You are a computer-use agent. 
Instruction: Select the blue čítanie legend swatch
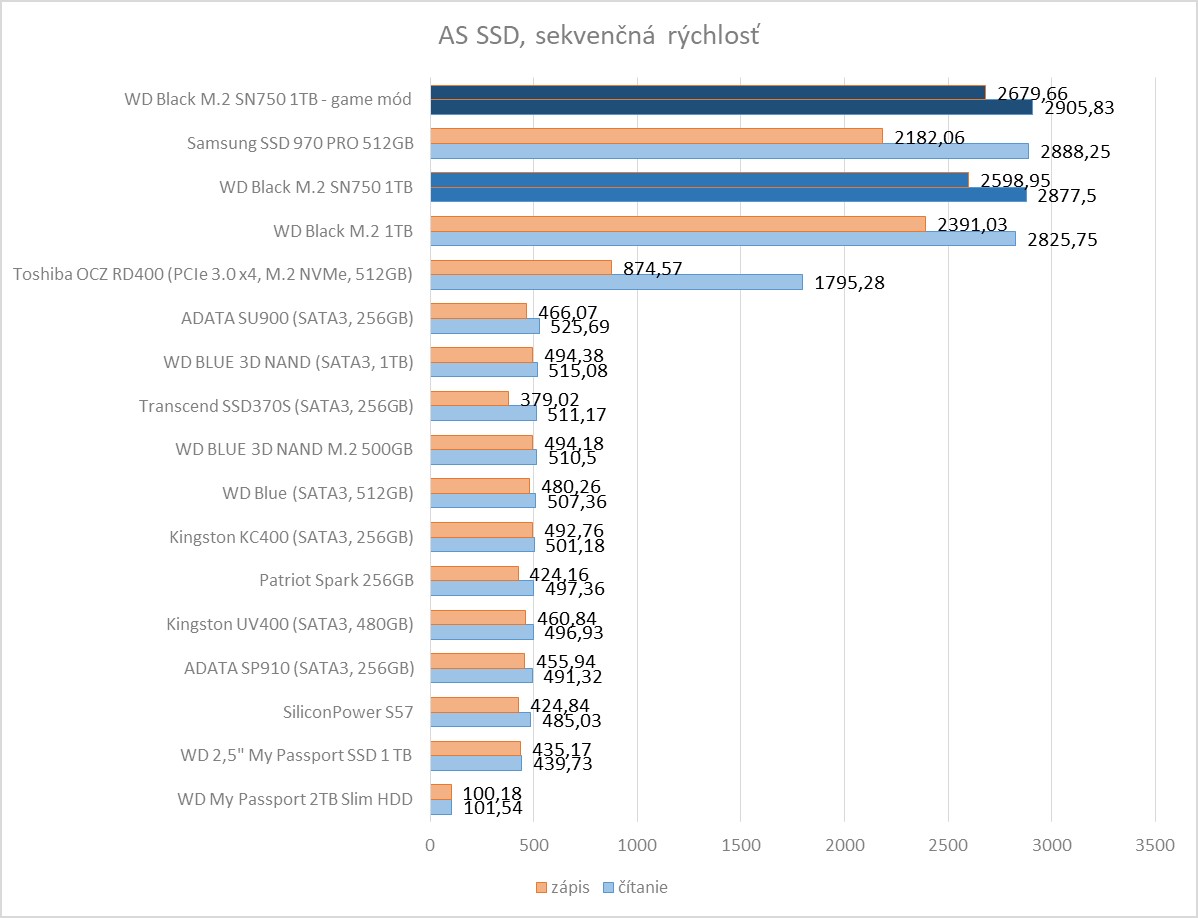(x=608, y=887)
